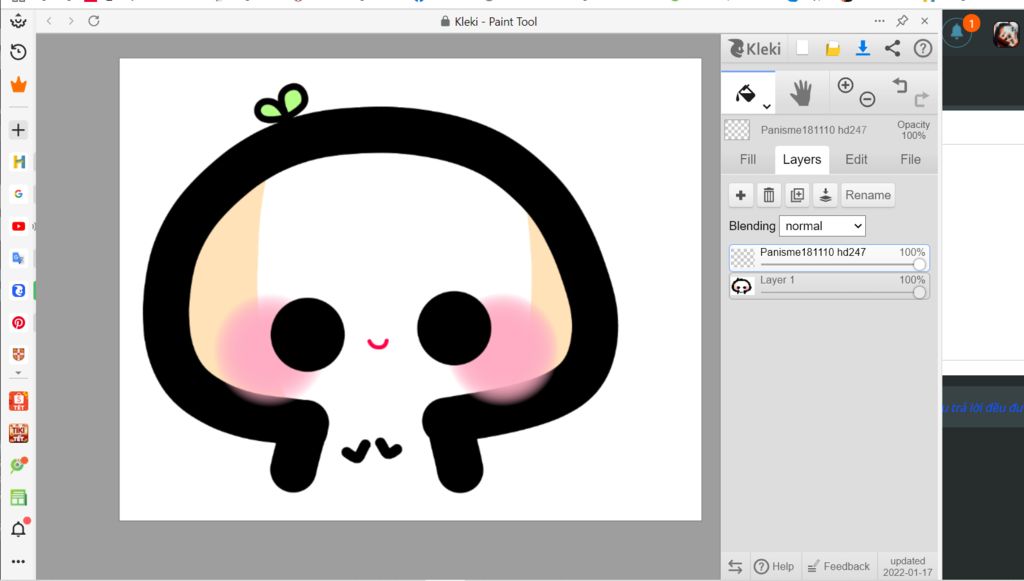This screenshot has width=1024, height=581.
Task: Open Kleki help question mark icon
Action: coord(923,48)
